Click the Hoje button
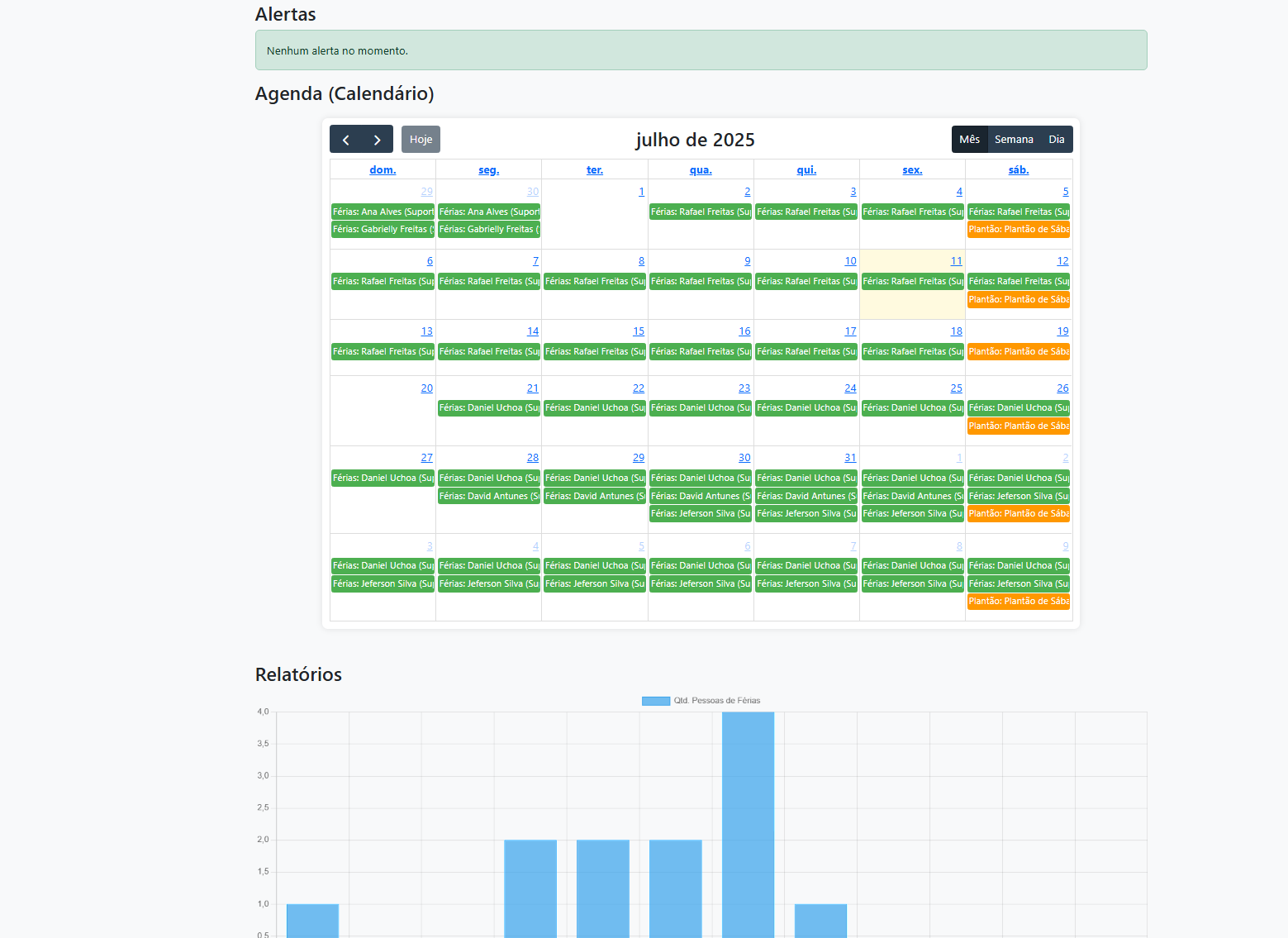Image resolution: width=1288 pixels, height=938 pixels. pos(421,140)
